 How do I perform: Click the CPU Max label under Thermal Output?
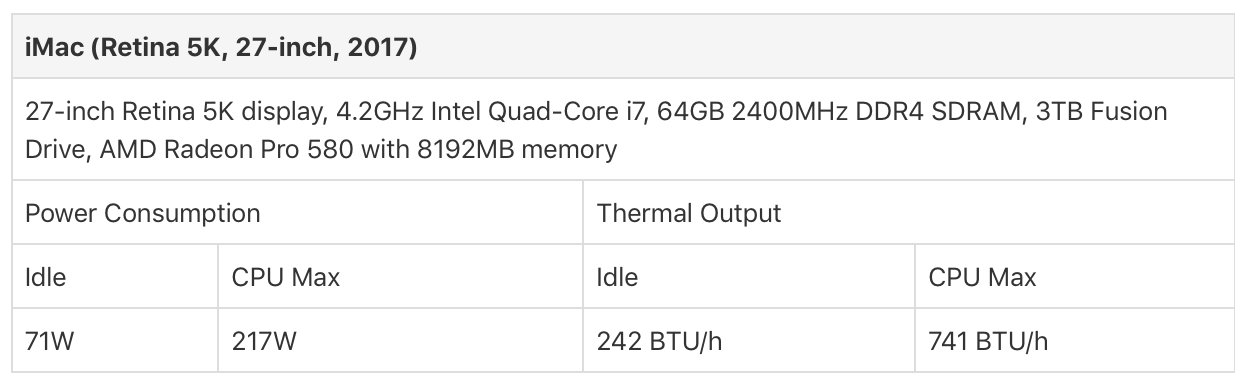(x=983, y=277)
